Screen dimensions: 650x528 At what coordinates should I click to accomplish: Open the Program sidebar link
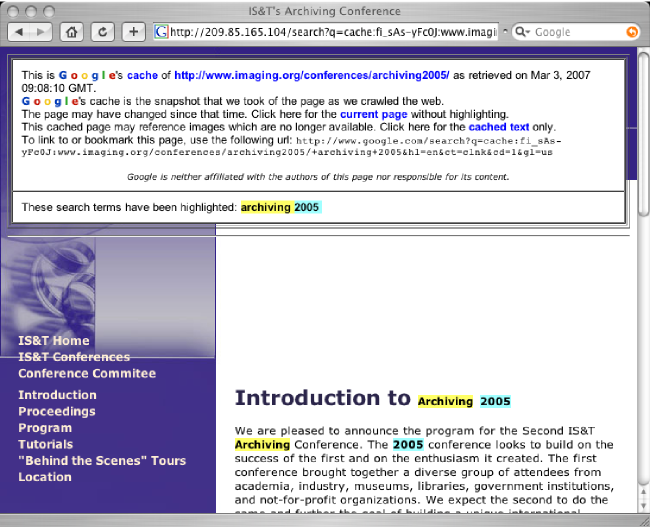pos(45,428)
